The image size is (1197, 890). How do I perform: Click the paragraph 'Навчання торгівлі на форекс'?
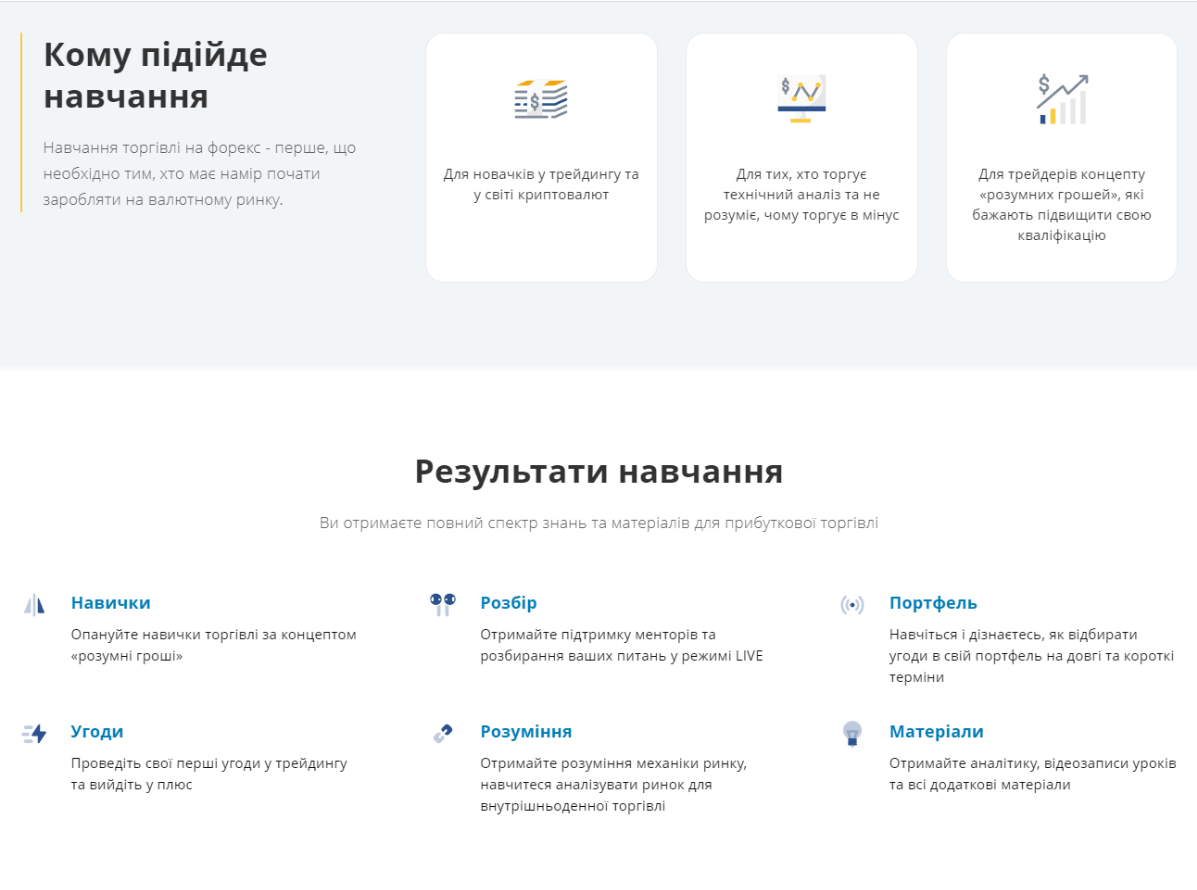coord(199,174)
